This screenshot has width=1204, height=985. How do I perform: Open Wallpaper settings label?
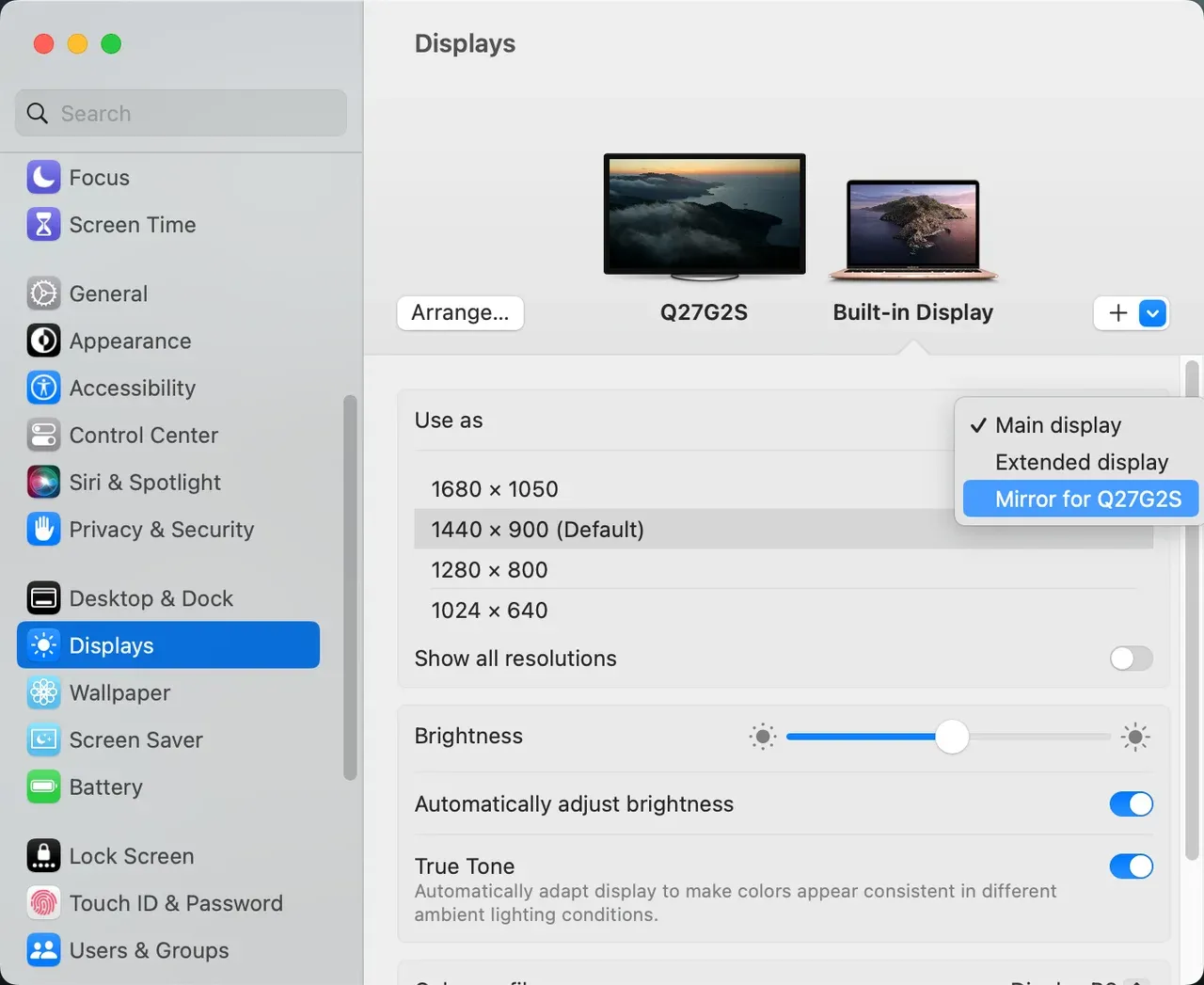(120, 693)
